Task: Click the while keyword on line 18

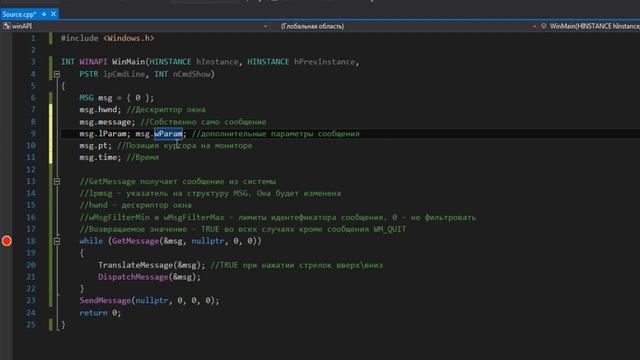Action: point(91,241)
